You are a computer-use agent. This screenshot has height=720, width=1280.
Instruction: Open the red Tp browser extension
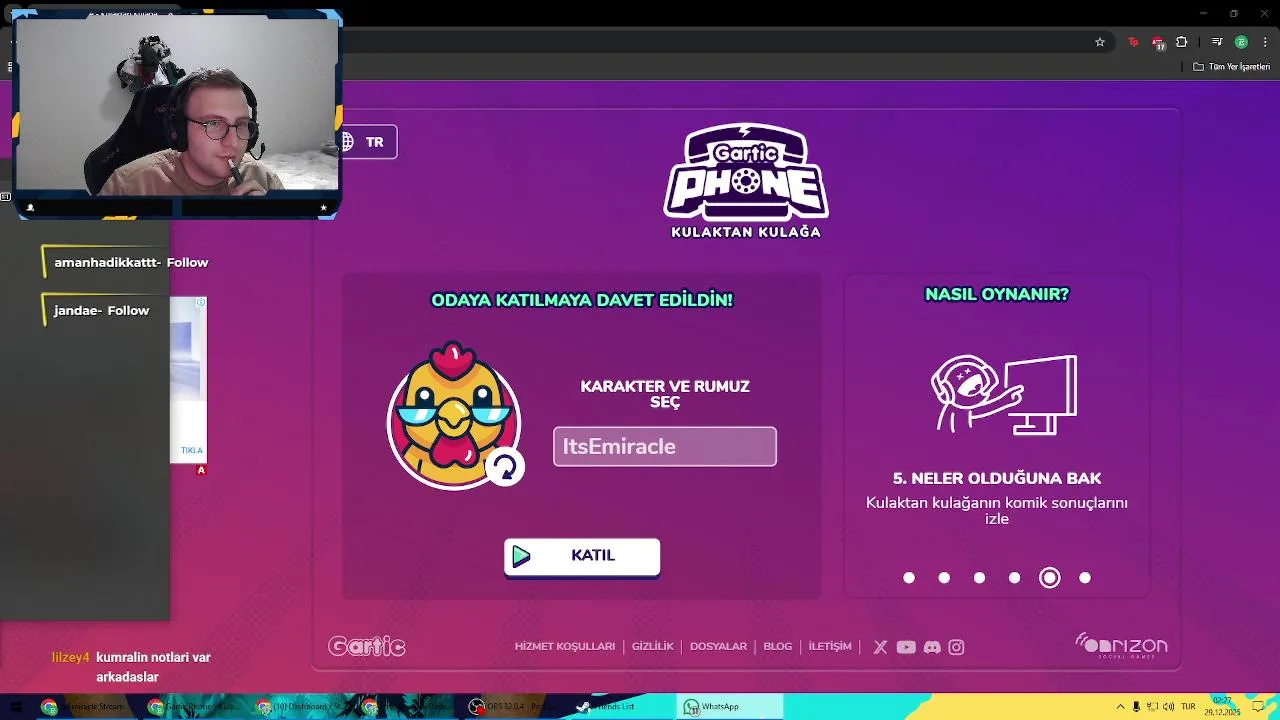click(x=1133, y=42)
